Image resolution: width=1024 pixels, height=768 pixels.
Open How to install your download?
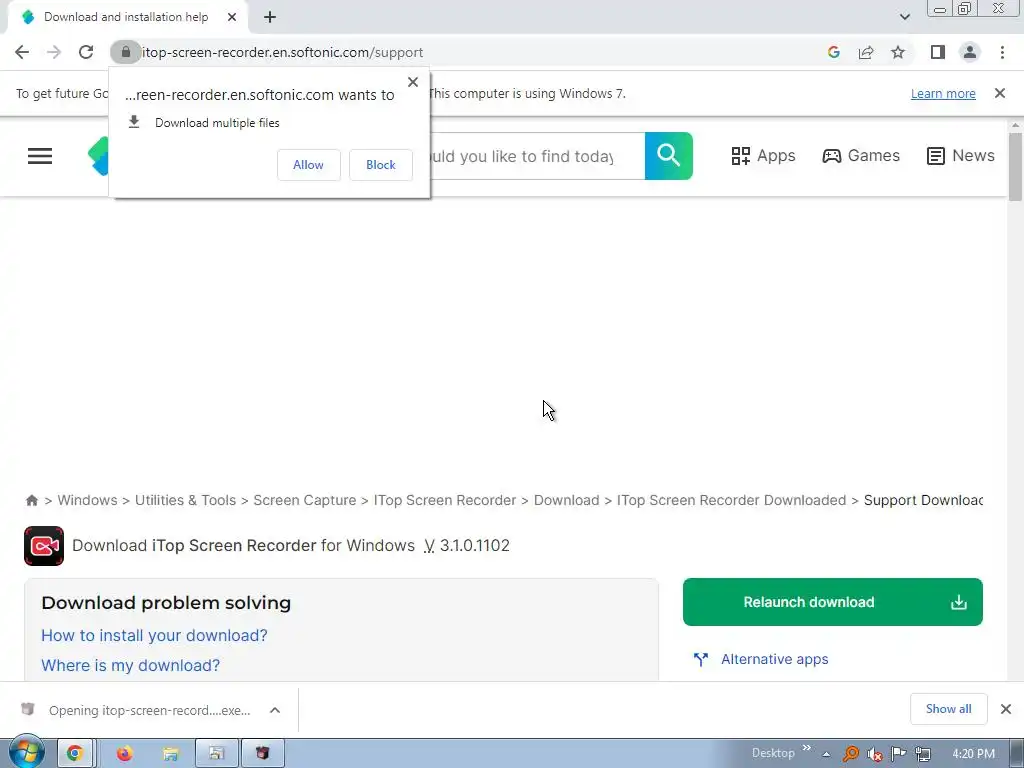tap(154, 635)
